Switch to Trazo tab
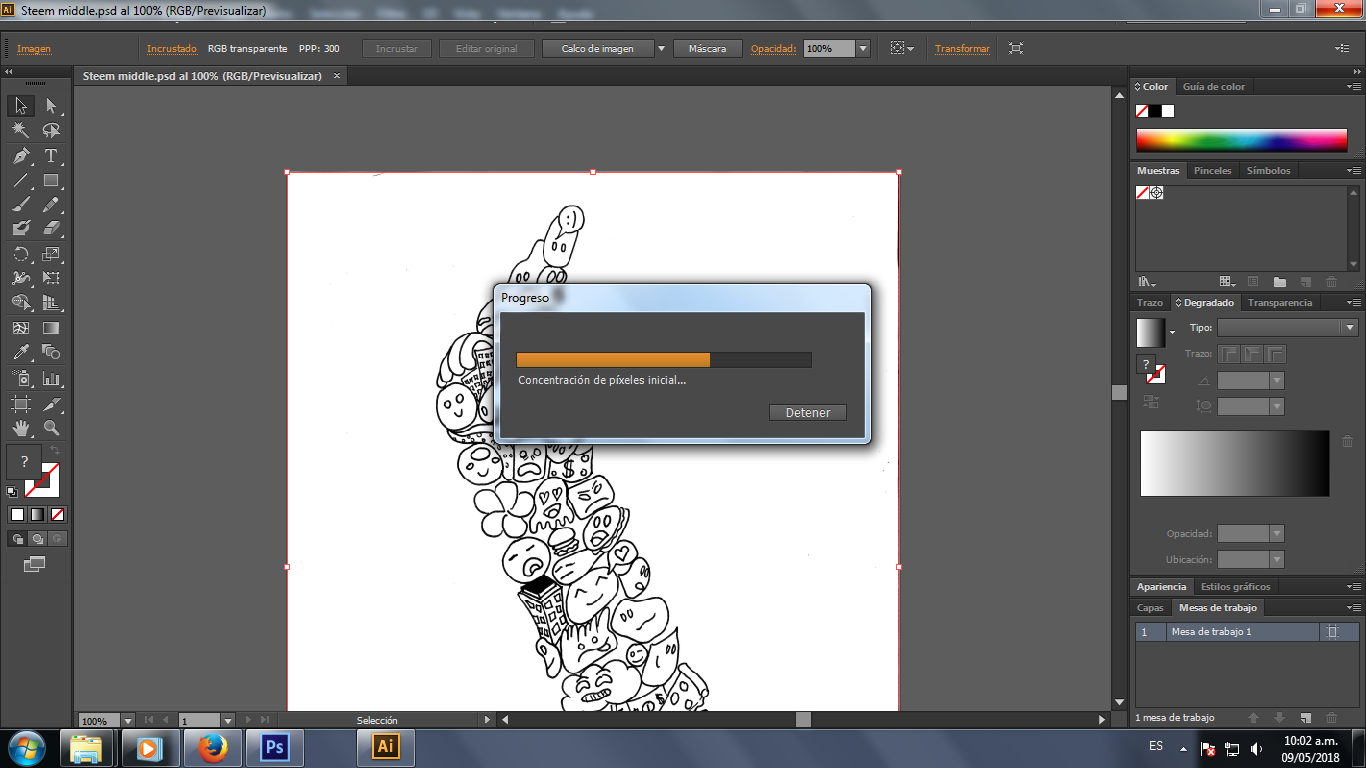1366x768 pixels. pos(1150,303)
